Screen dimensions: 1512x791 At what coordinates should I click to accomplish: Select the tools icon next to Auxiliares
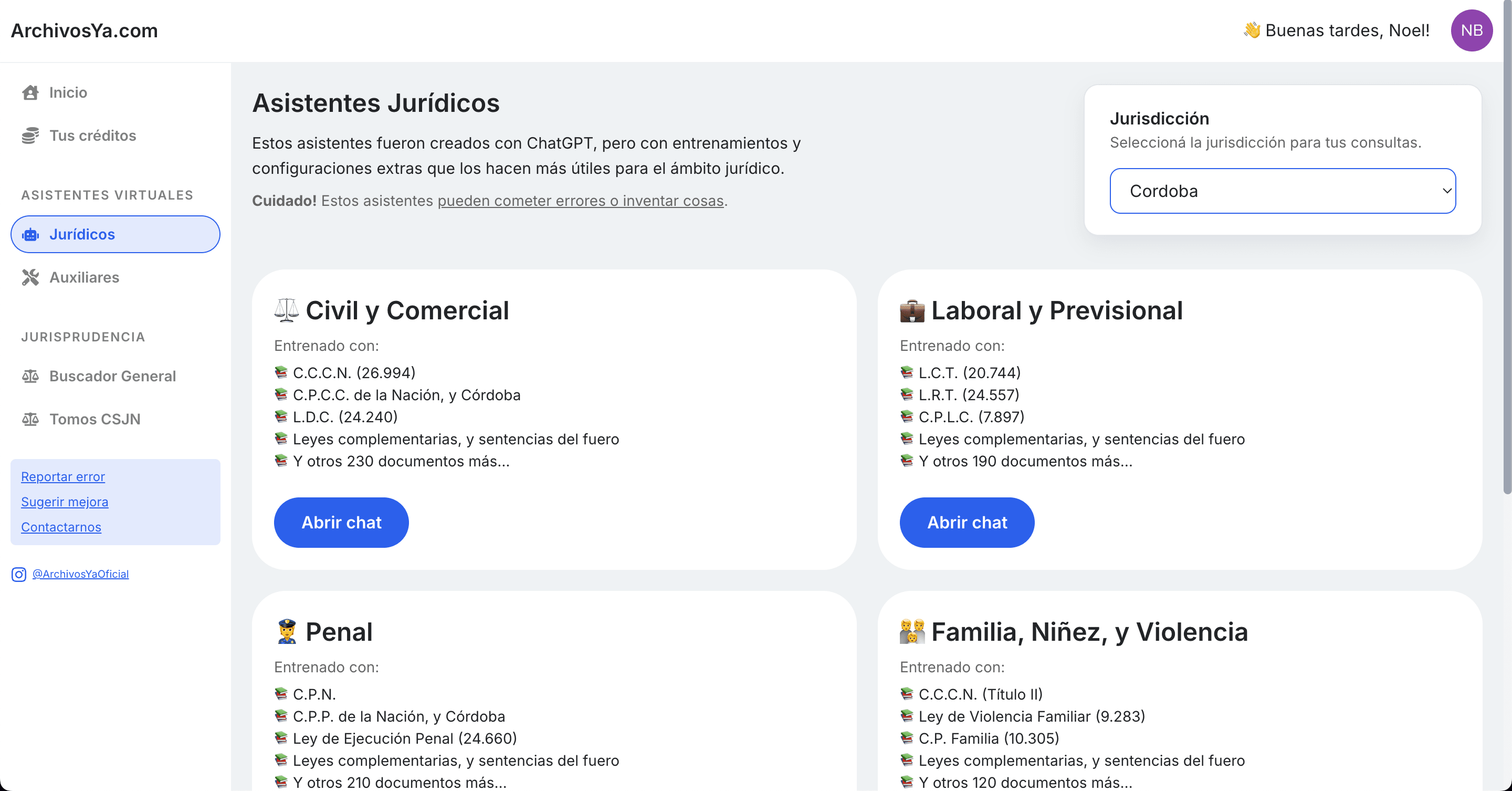[31, 277]
